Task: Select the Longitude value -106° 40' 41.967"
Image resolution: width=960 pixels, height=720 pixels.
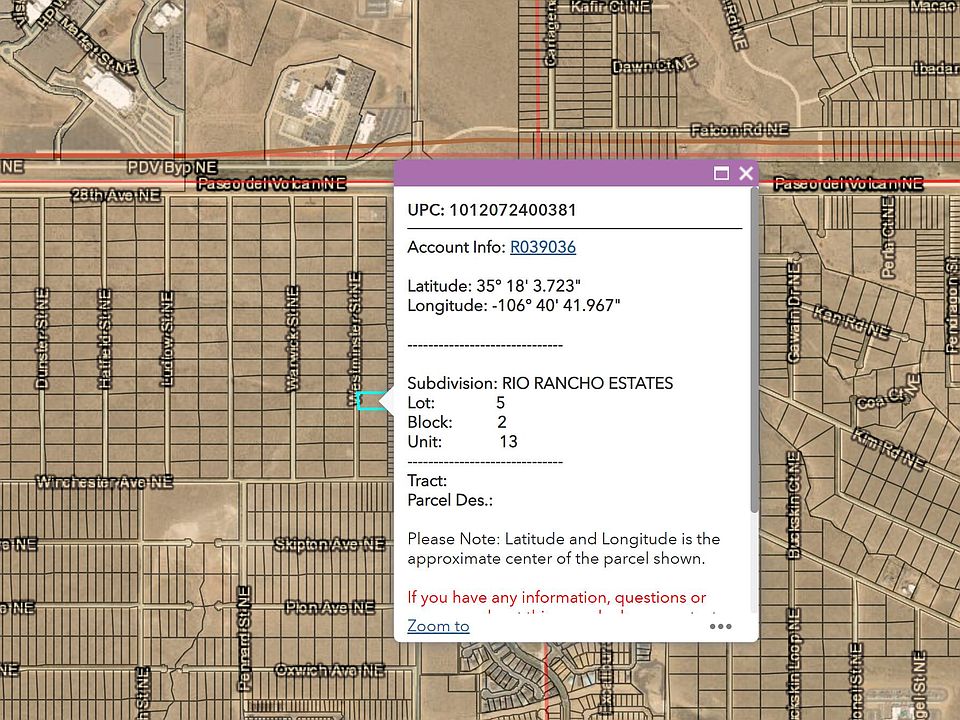Action: 556,306
